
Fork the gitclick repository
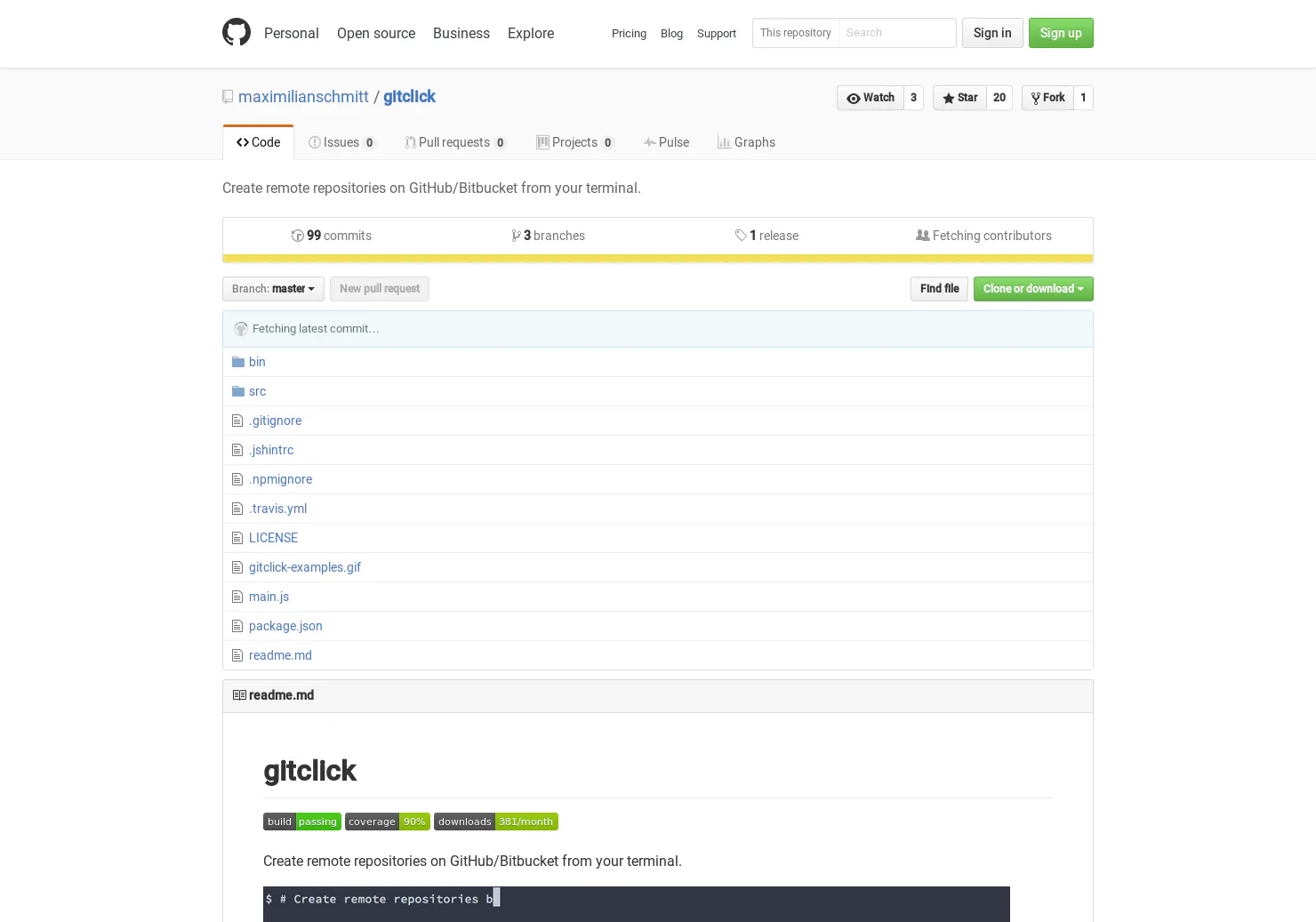[1047, 98]
